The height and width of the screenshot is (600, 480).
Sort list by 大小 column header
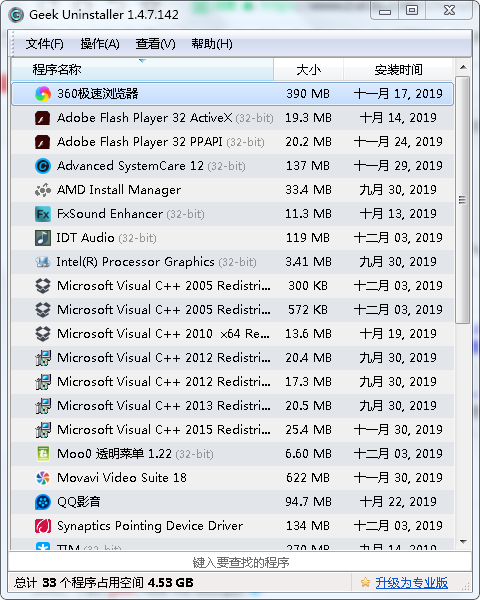[x=309, y=70]
